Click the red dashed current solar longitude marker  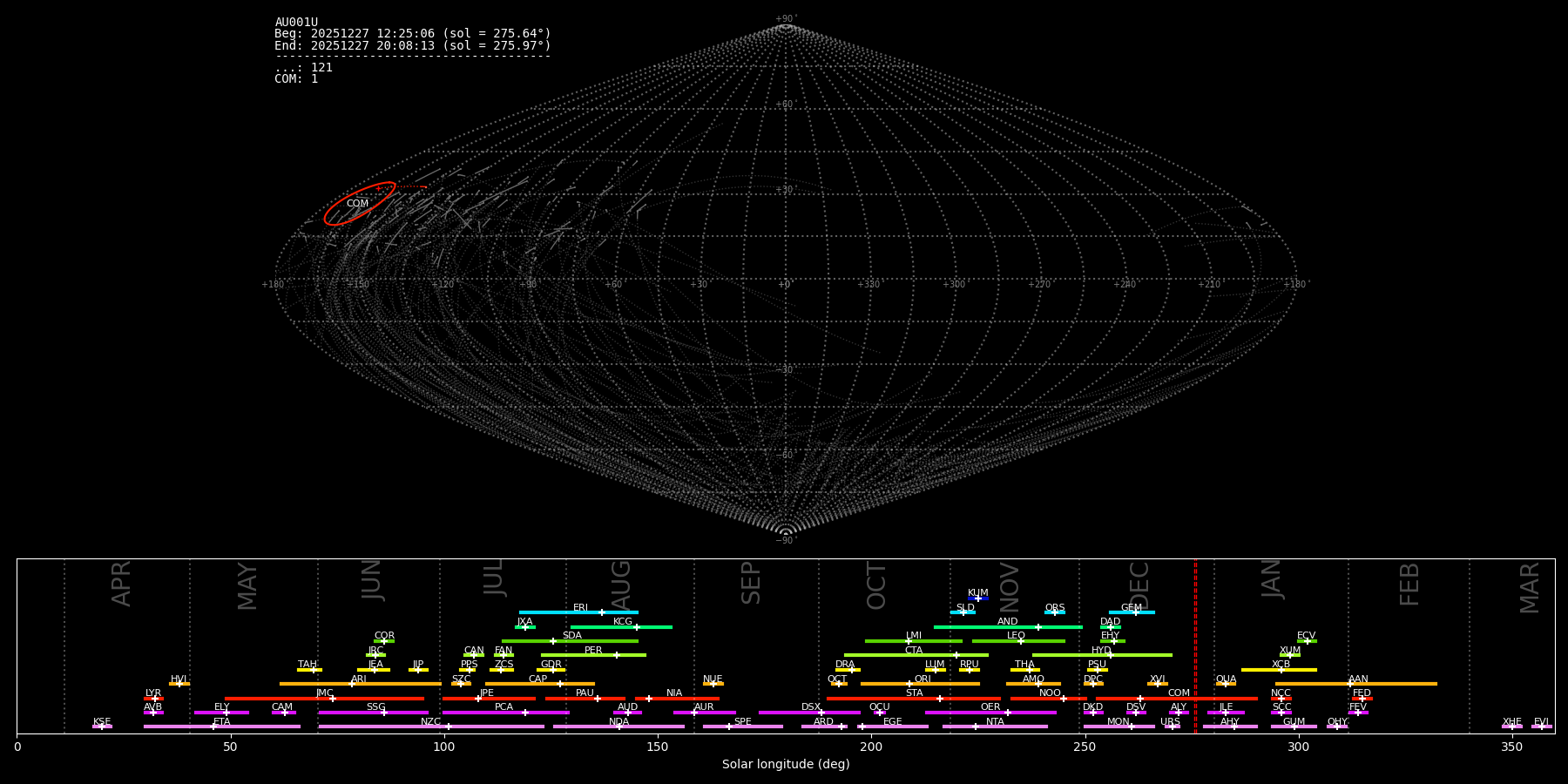coord(1195,645)
